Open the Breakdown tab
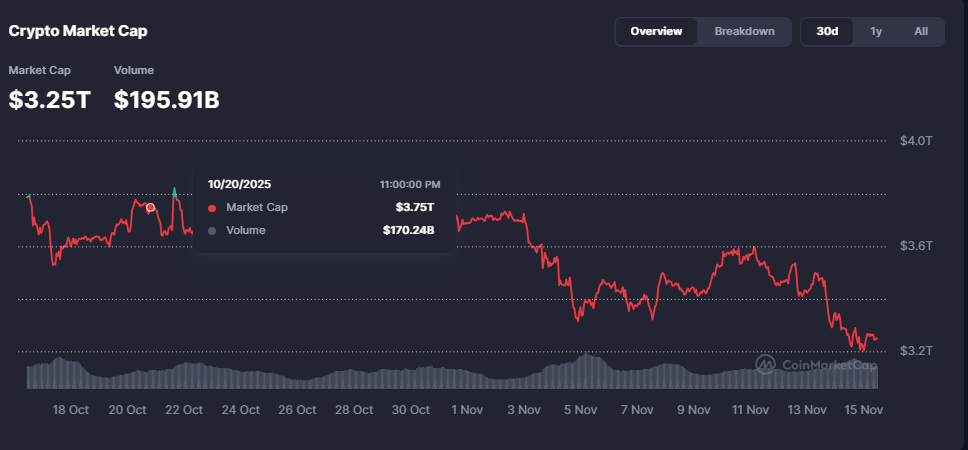The image size is (968, 450). [x=744, y=31]
